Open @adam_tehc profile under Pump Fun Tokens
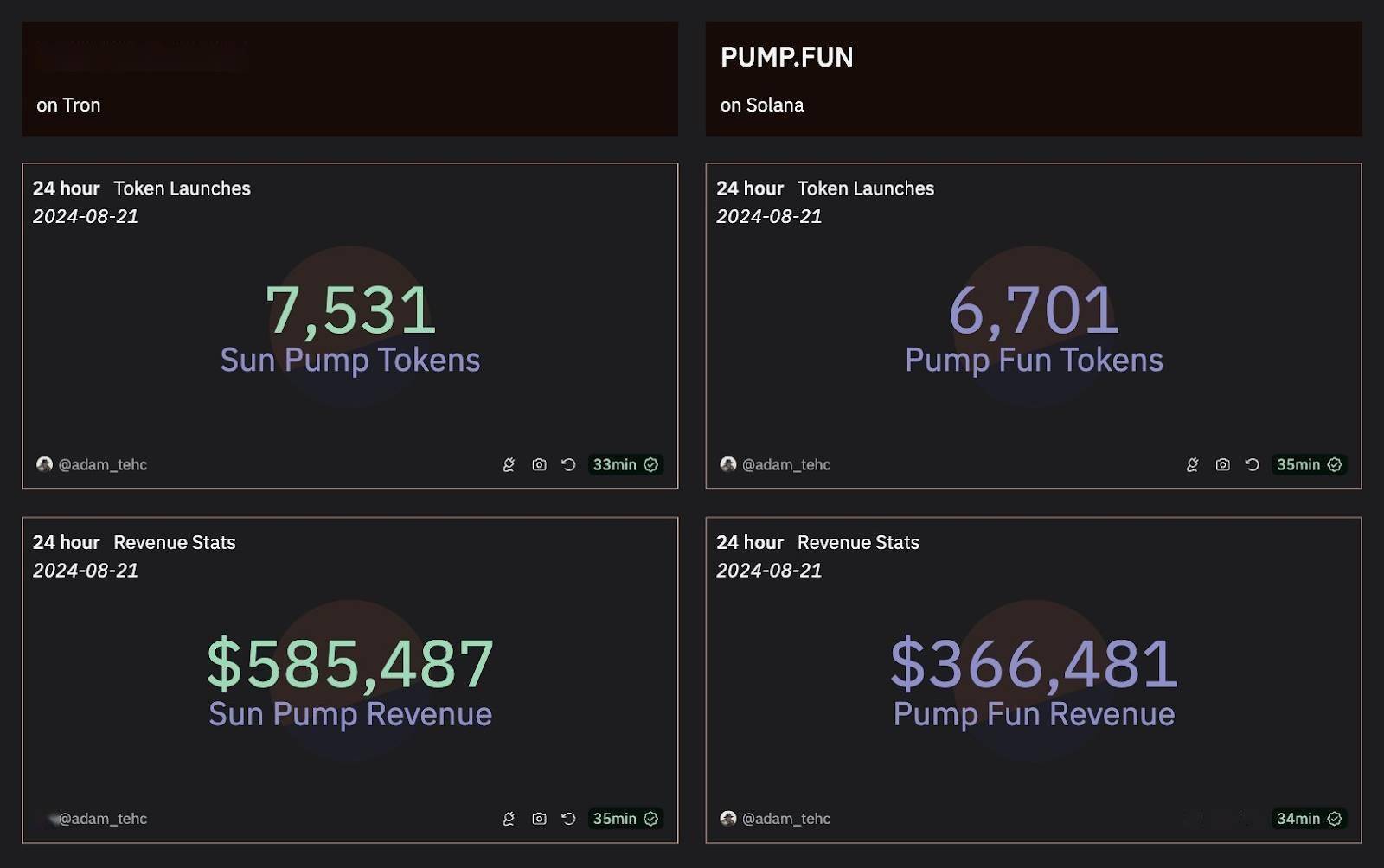Image resolution: width=1384 pixels, height=868 pixels. 786,465
